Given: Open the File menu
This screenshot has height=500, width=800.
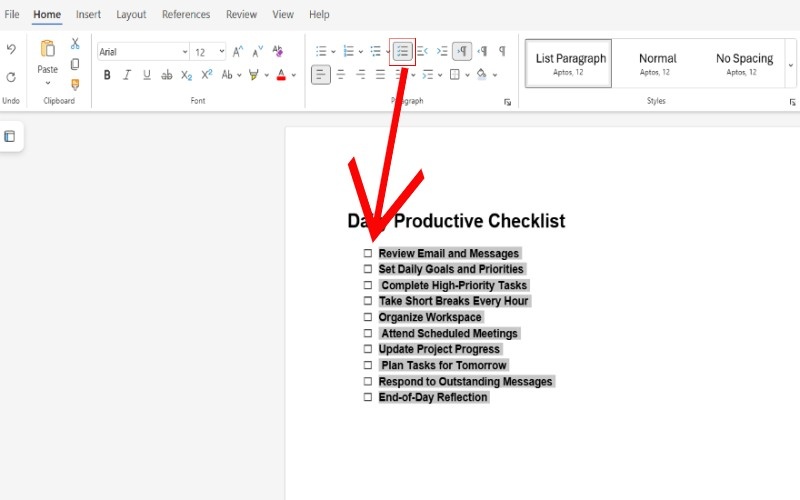Looking at the screenshot, I should 12,14.
